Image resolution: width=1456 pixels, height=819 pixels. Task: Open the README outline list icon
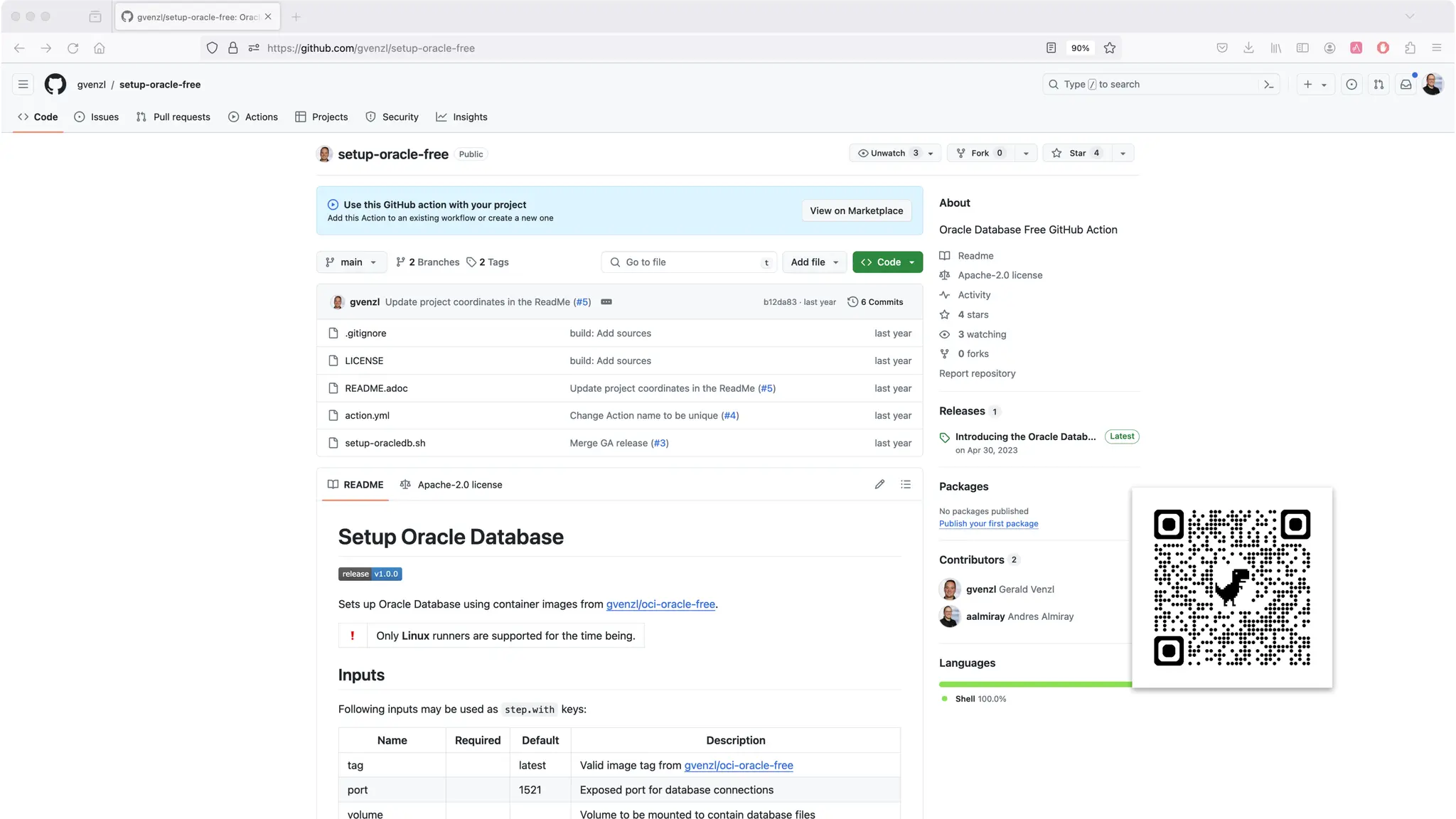tap(906, 484)
